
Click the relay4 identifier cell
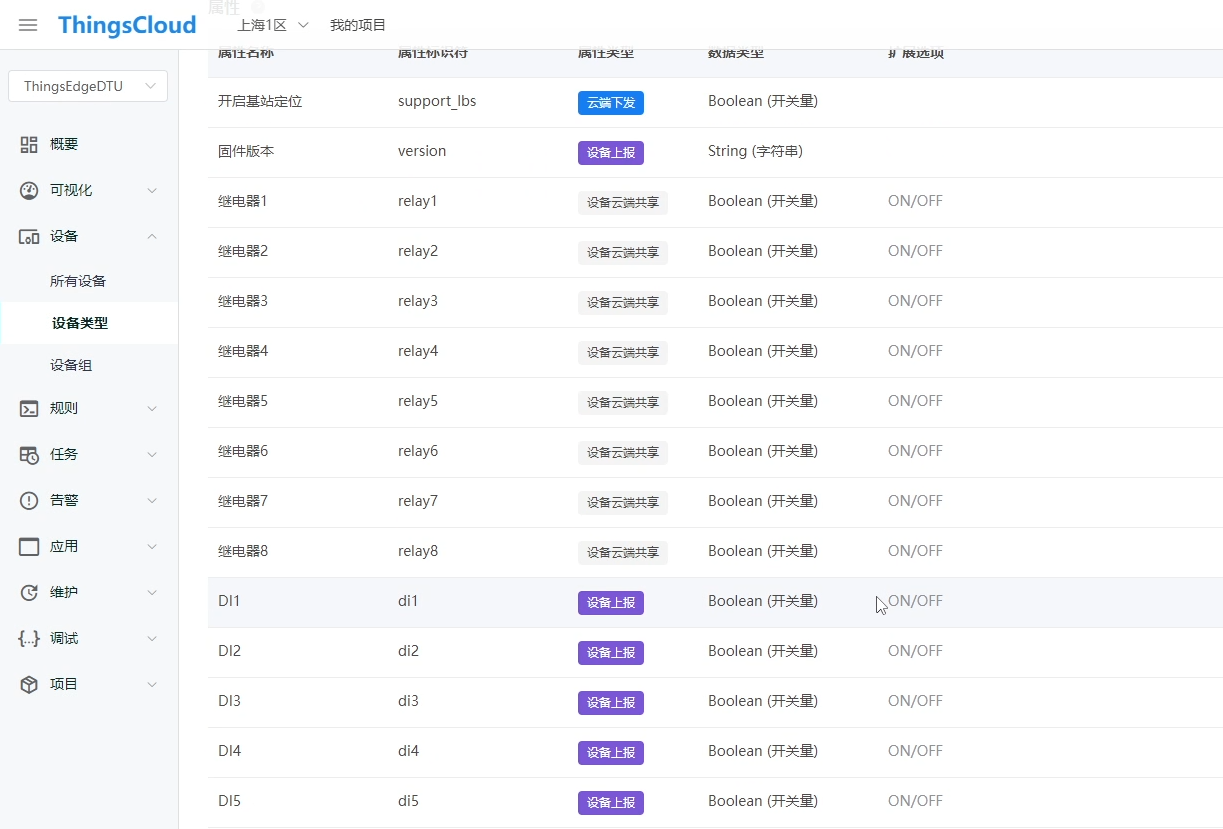coord(418,351)
